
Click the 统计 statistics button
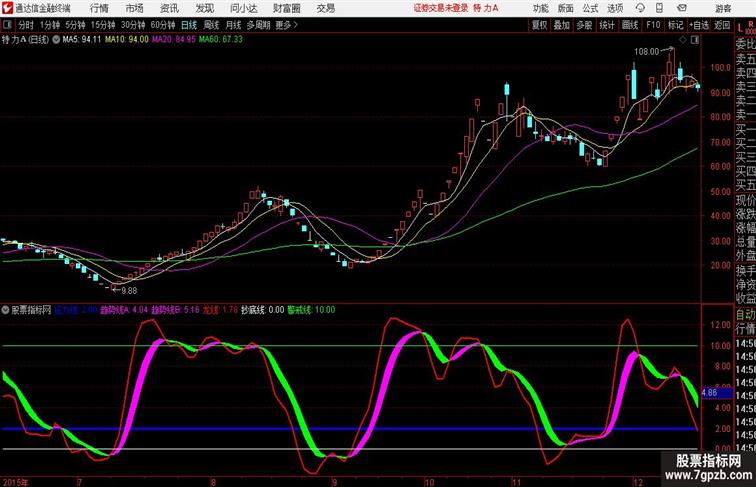tap(607, 25)
